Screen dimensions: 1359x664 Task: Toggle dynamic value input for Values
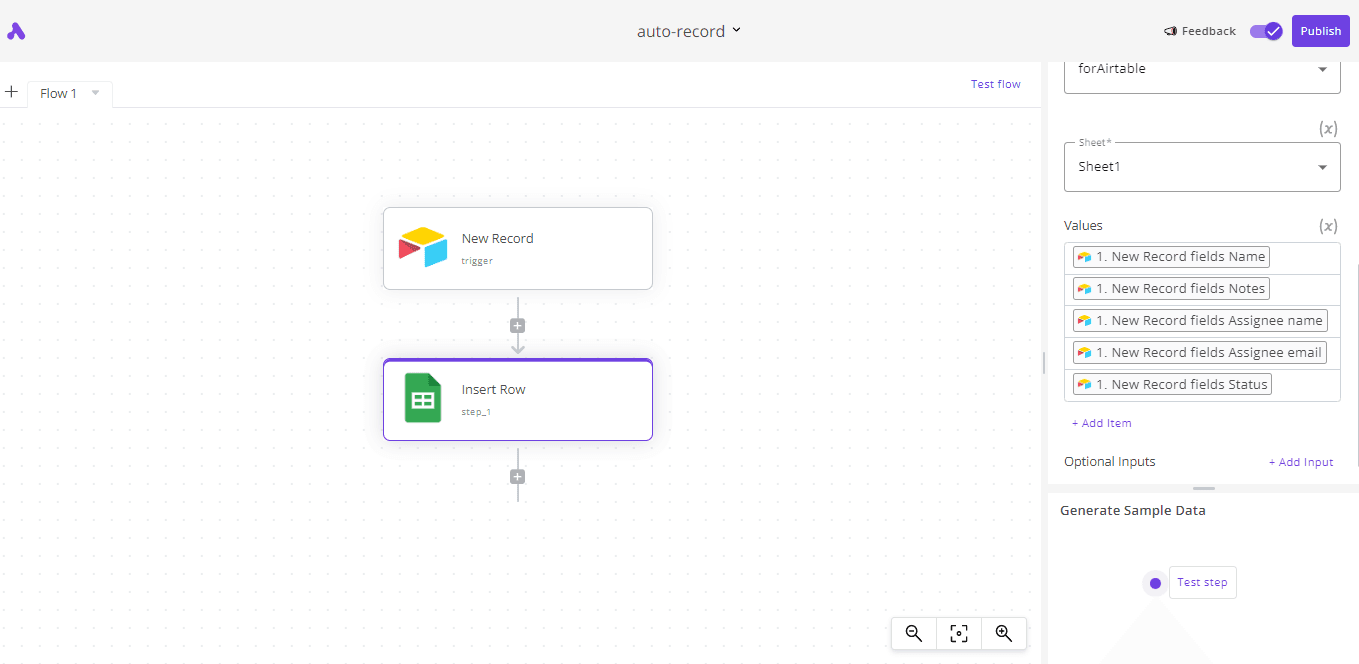[x=1328, y=226]
